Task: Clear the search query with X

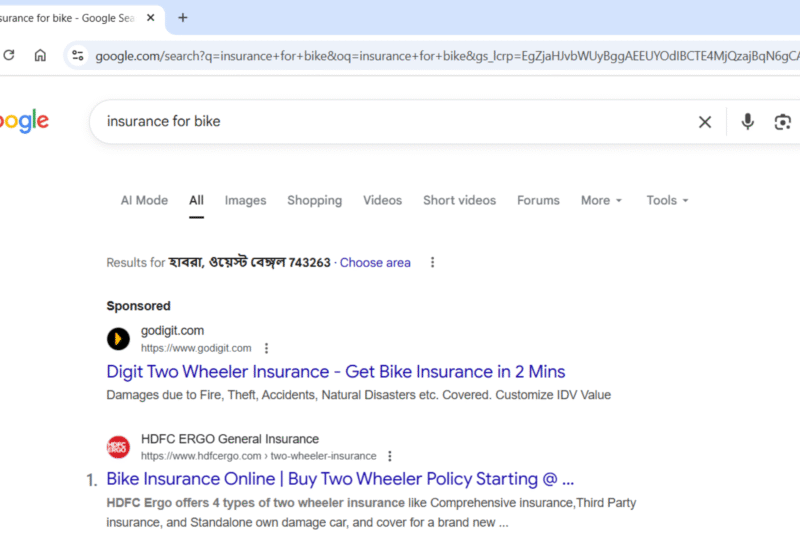Action: (705, 122)
